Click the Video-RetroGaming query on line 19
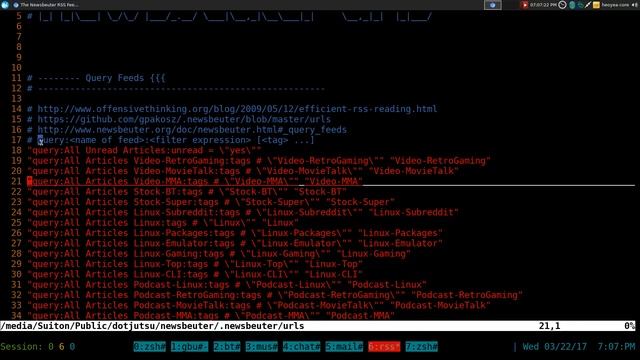640x360 pixels. point(259,161)
